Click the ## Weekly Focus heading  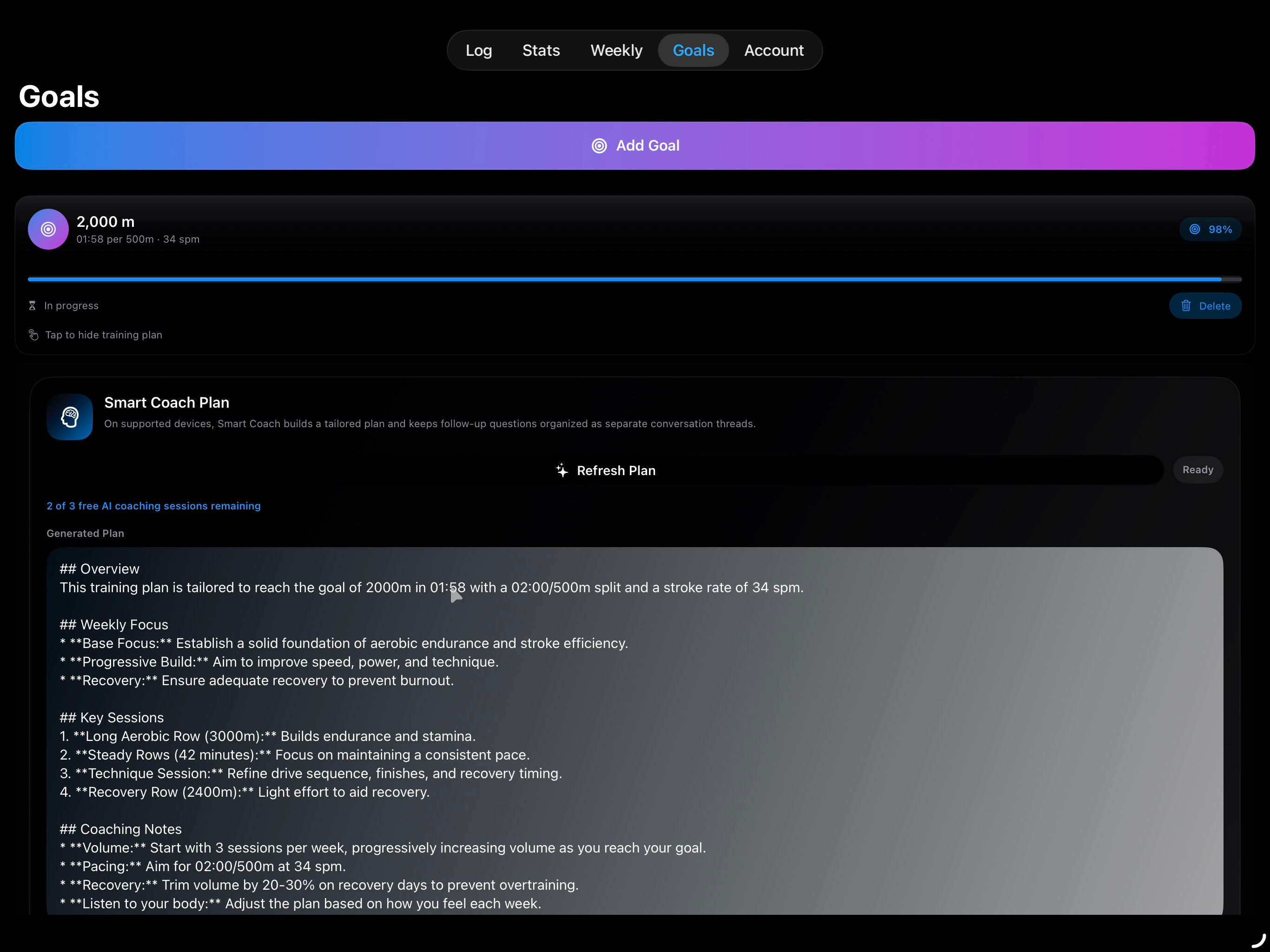click(114, 625)
